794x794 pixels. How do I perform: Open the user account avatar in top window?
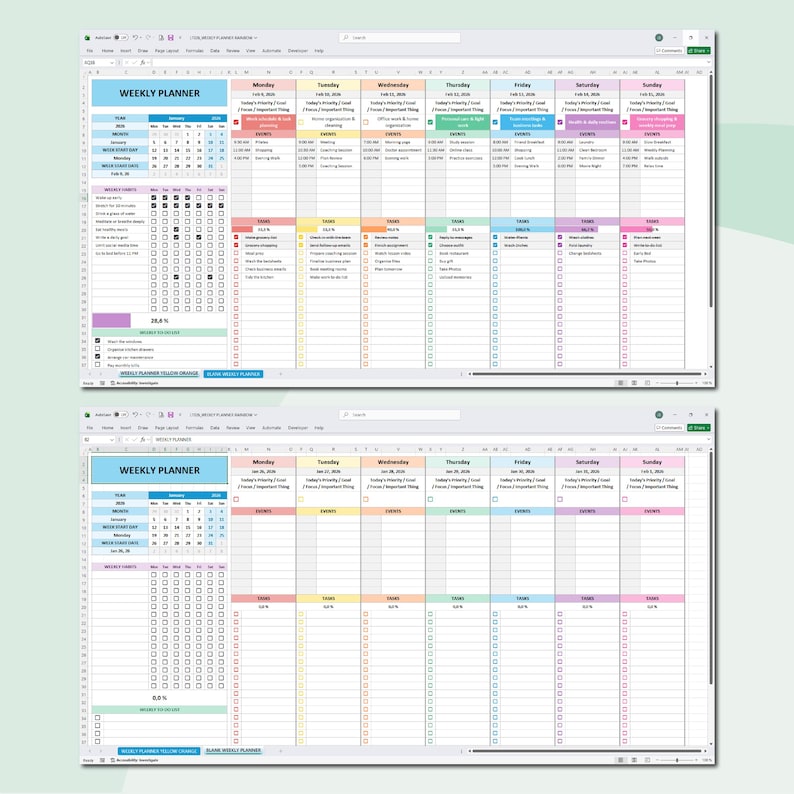pos(659,37)
